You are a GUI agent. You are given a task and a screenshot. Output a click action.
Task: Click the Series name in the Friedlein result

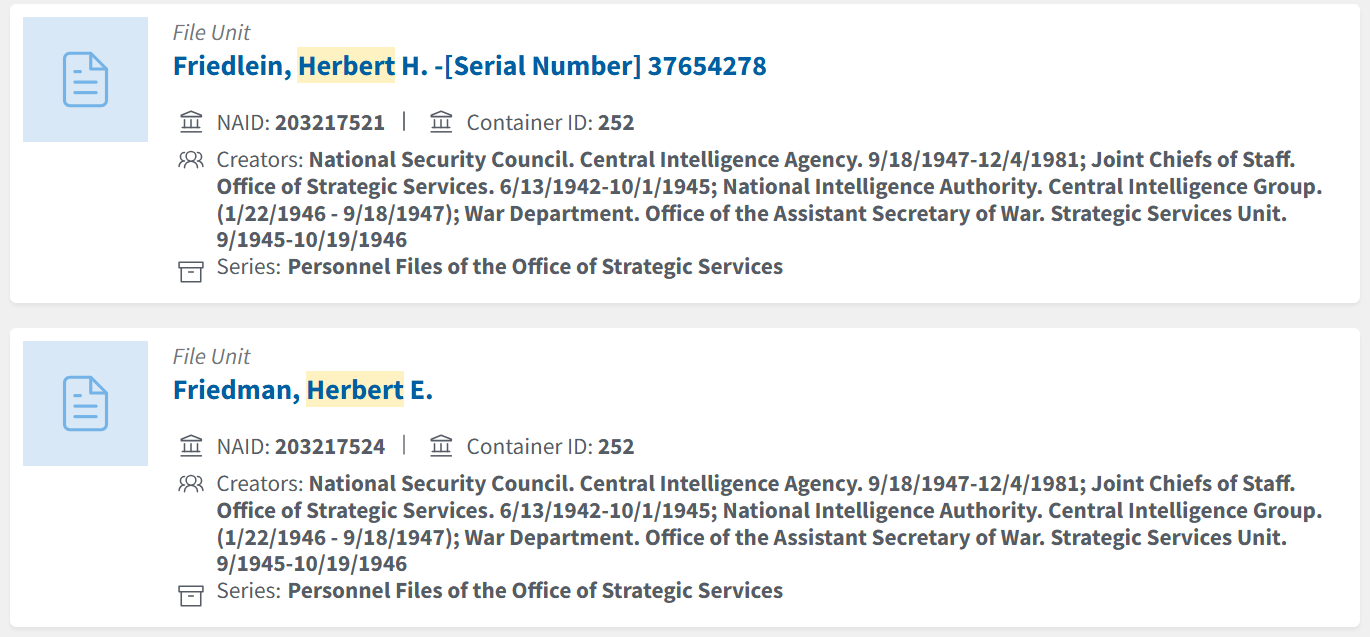(x=535, y=267)
